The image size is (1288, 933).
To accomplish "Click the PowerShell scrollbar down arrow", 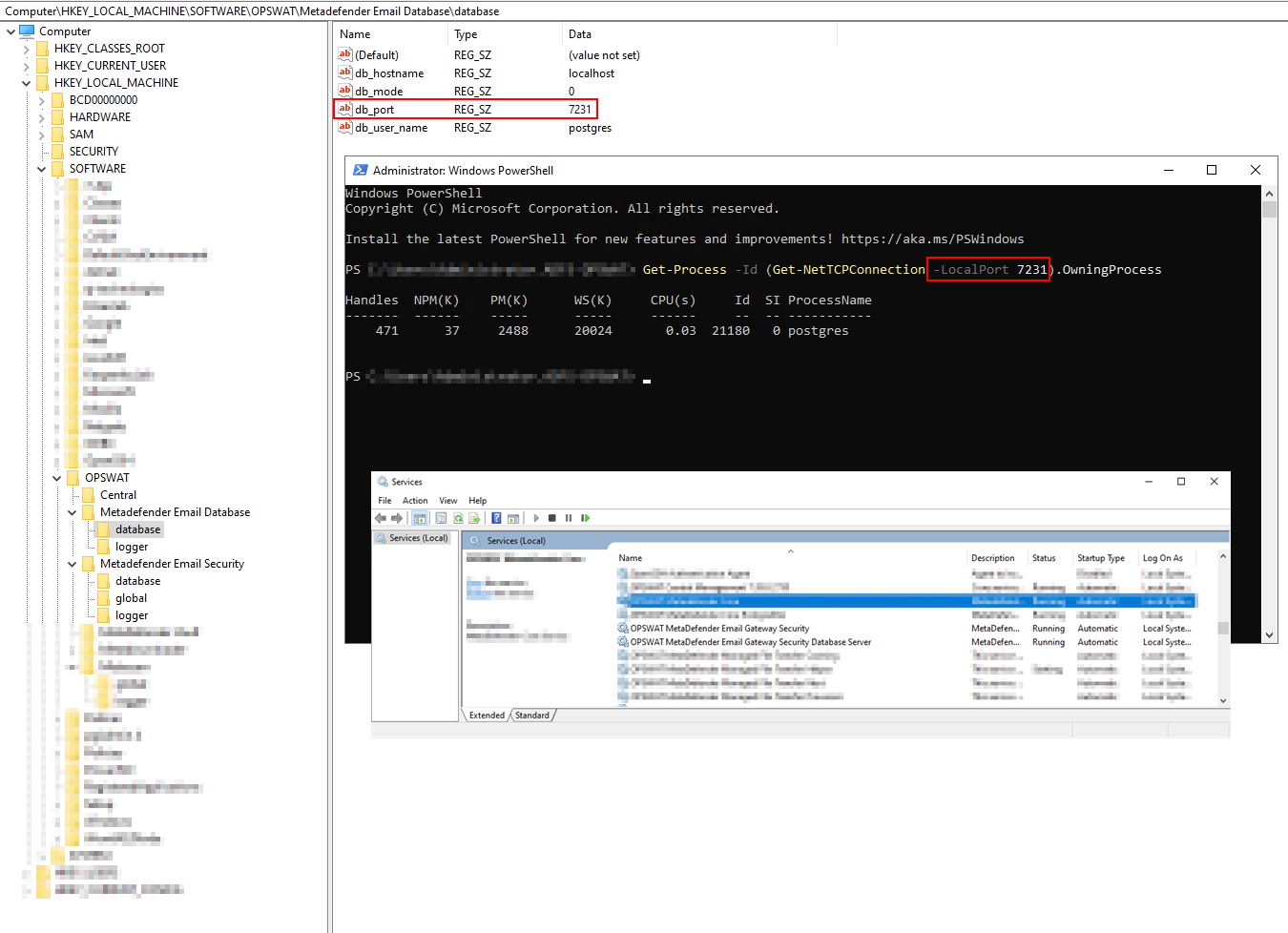I will (1269, 635).
